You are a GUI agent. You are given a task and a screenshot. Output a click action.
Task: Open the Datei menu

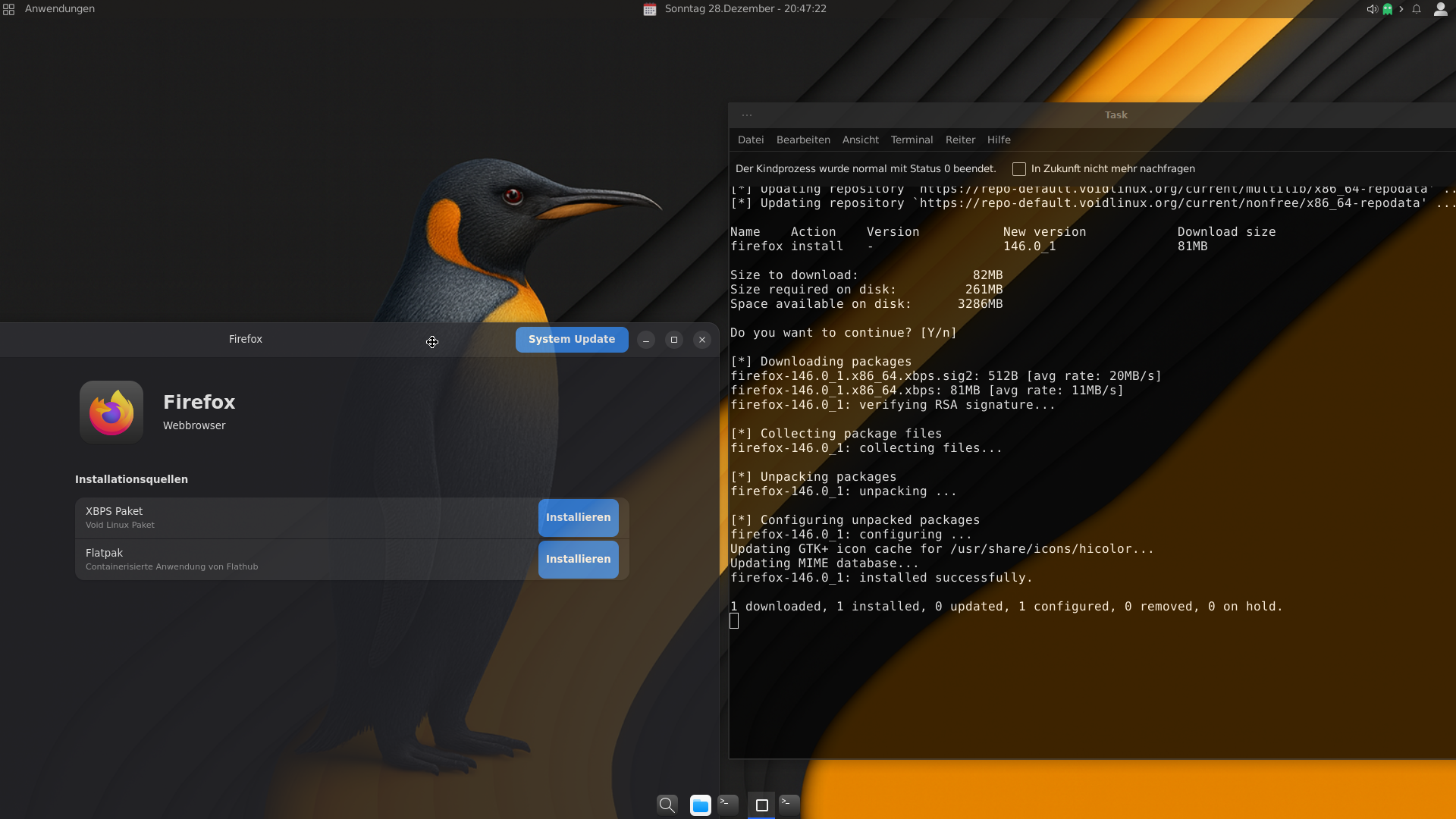point(750,140)
